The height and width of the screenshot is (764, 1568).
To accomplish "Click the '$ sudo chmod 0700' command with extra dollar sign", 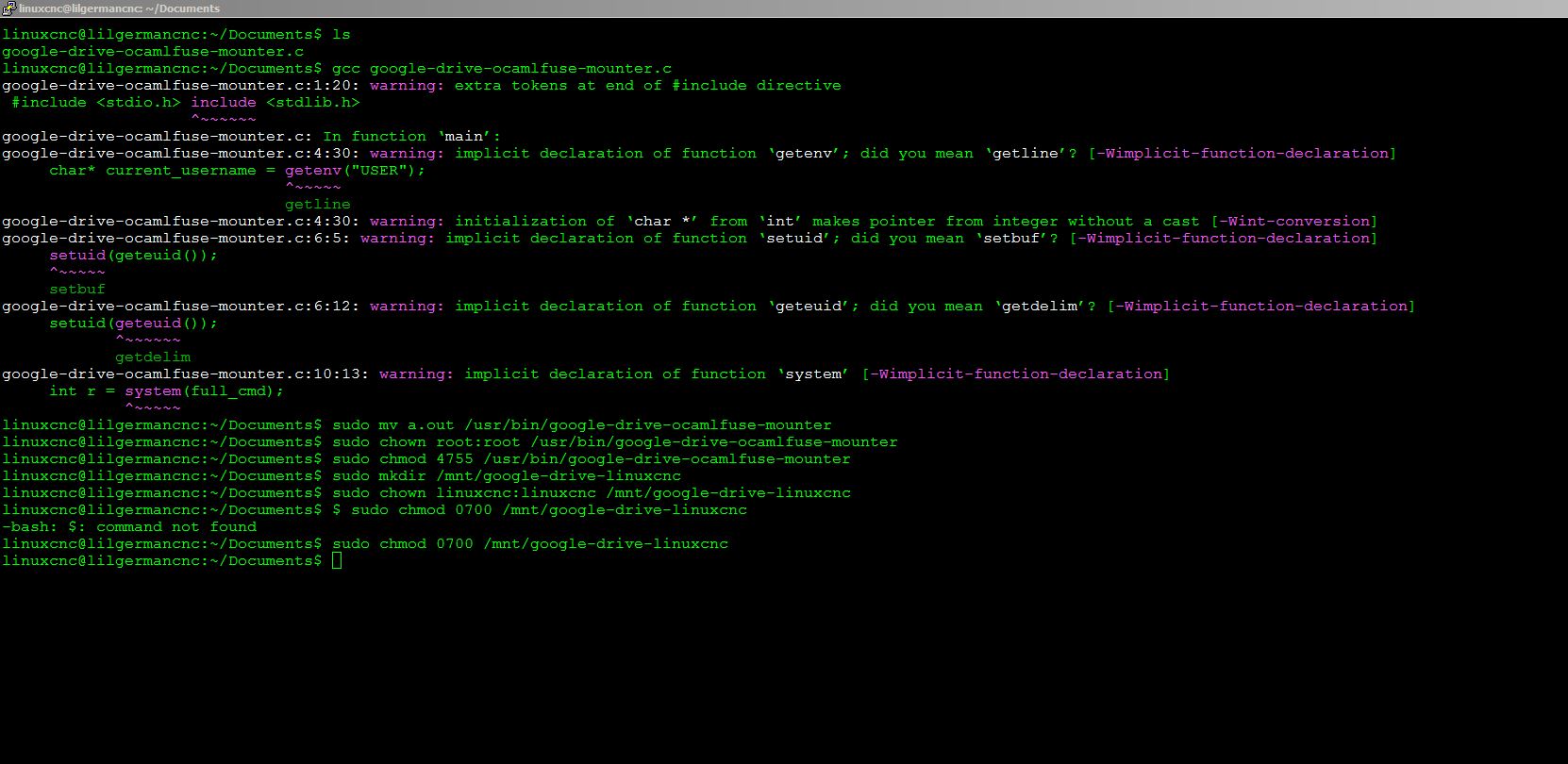I will [540, 509].
